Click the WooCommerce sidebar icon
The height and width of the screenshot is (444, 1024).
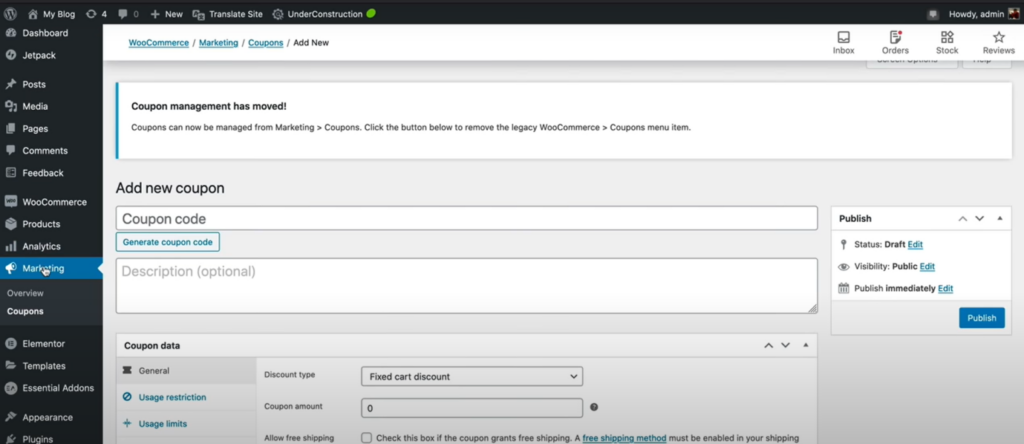pyautogui.click(x=10, y=202)
